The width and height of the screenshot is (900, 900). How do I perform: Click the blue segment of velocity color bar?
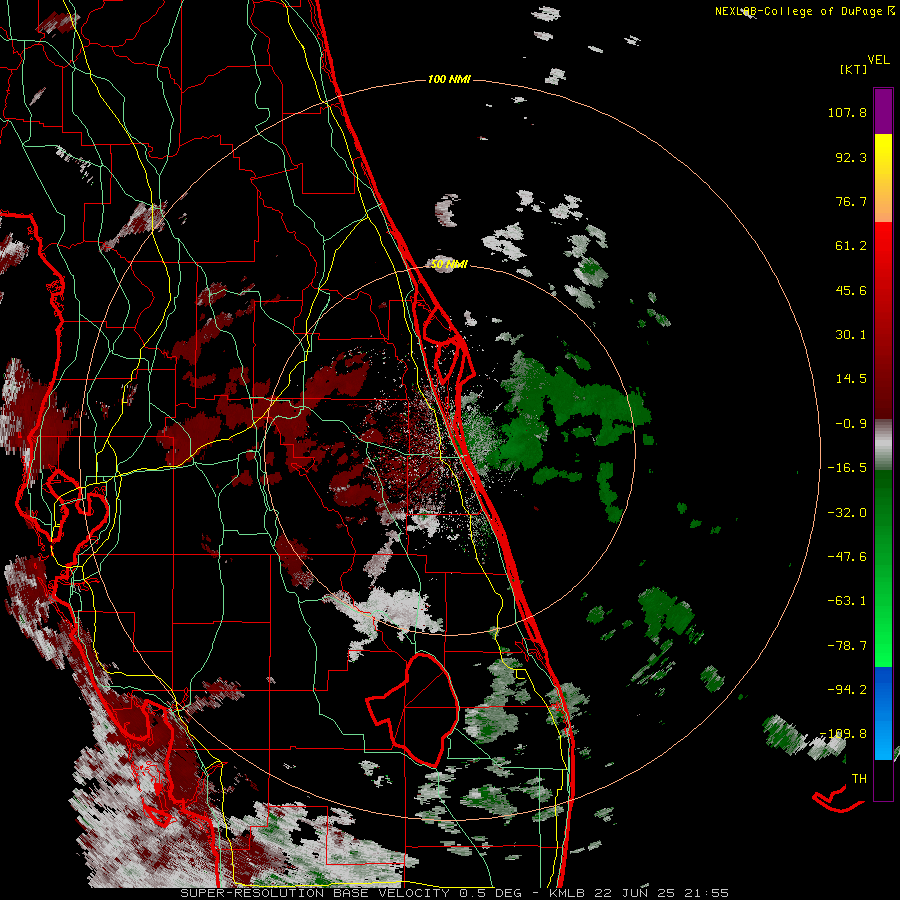coord(883,713)
